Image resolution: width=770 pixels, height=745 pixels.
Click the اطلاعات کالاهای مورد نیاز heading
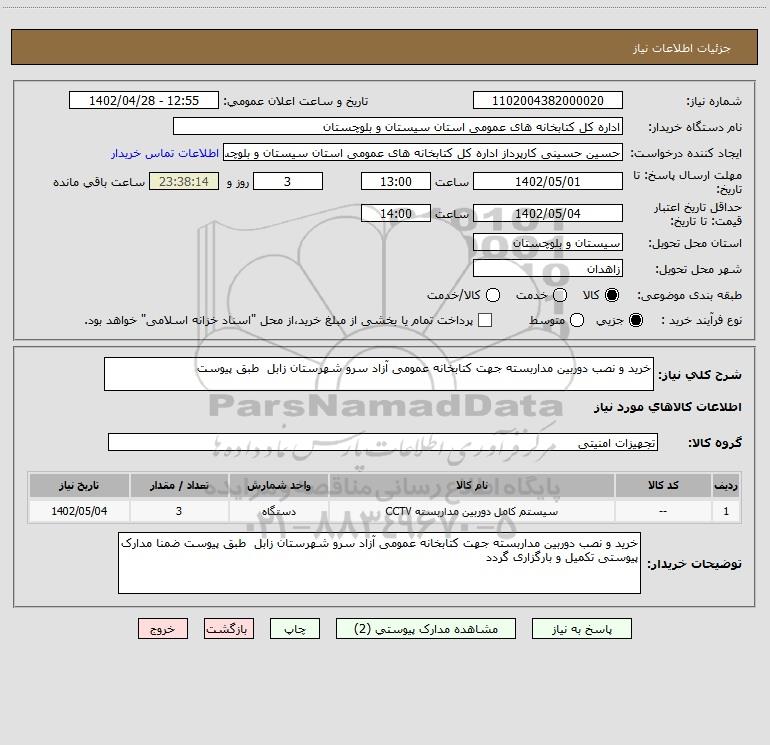pyautogui.click(x=667, y=407)
